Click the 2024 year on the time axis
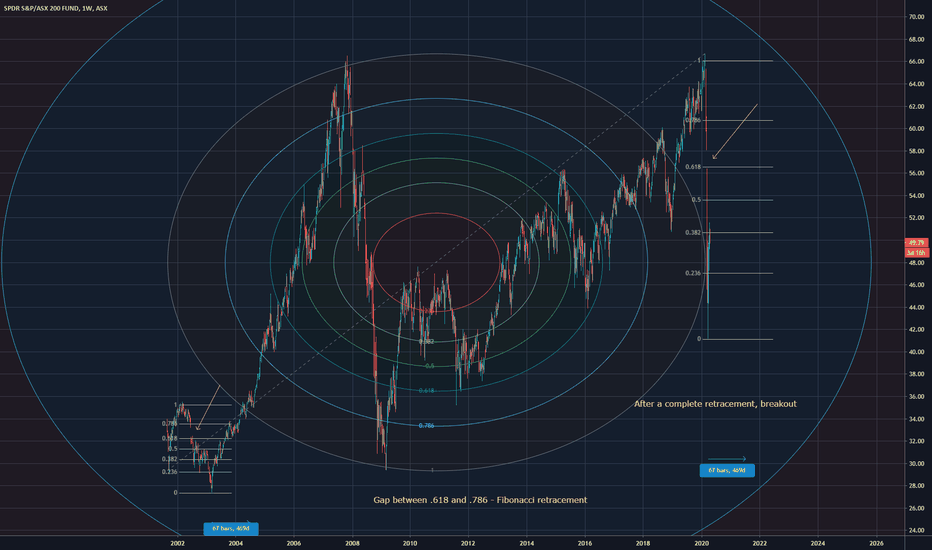Screen dimensions: 932x550 coord(817,543)
